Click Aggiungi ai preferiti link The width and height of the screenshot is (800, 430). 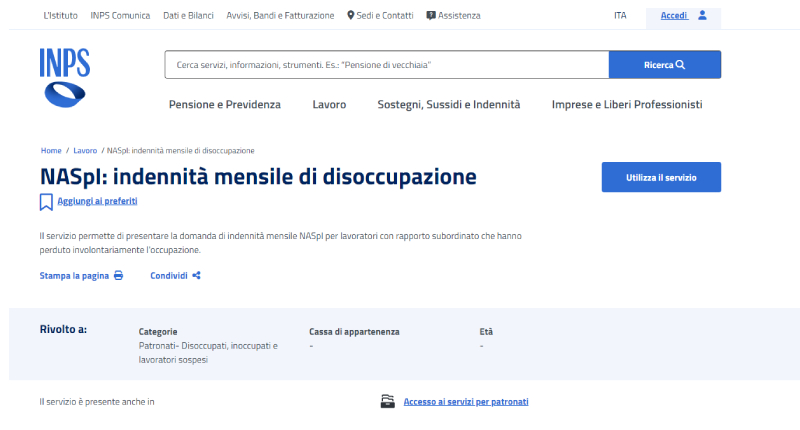[97, 201]
